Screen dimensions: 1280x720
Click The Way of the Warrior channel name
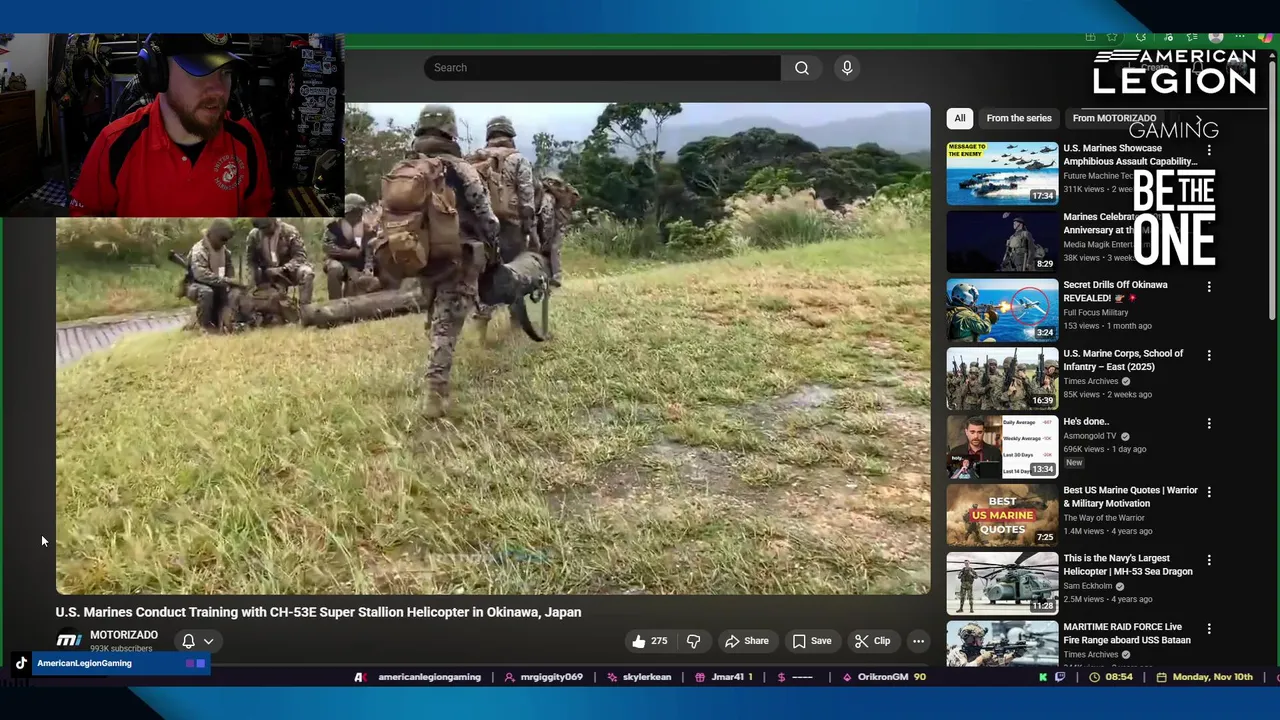[1103, 518]
